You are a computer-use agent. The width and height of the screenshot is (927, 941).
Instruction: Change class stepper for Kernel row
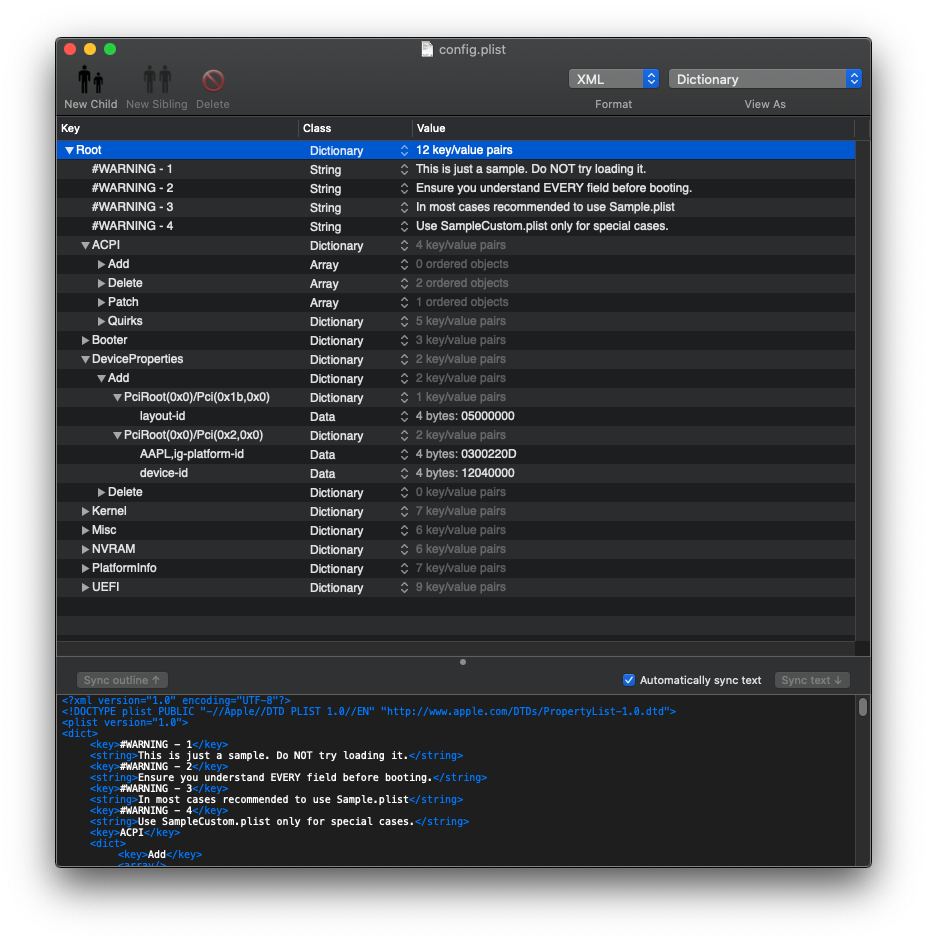pos(404,511)
